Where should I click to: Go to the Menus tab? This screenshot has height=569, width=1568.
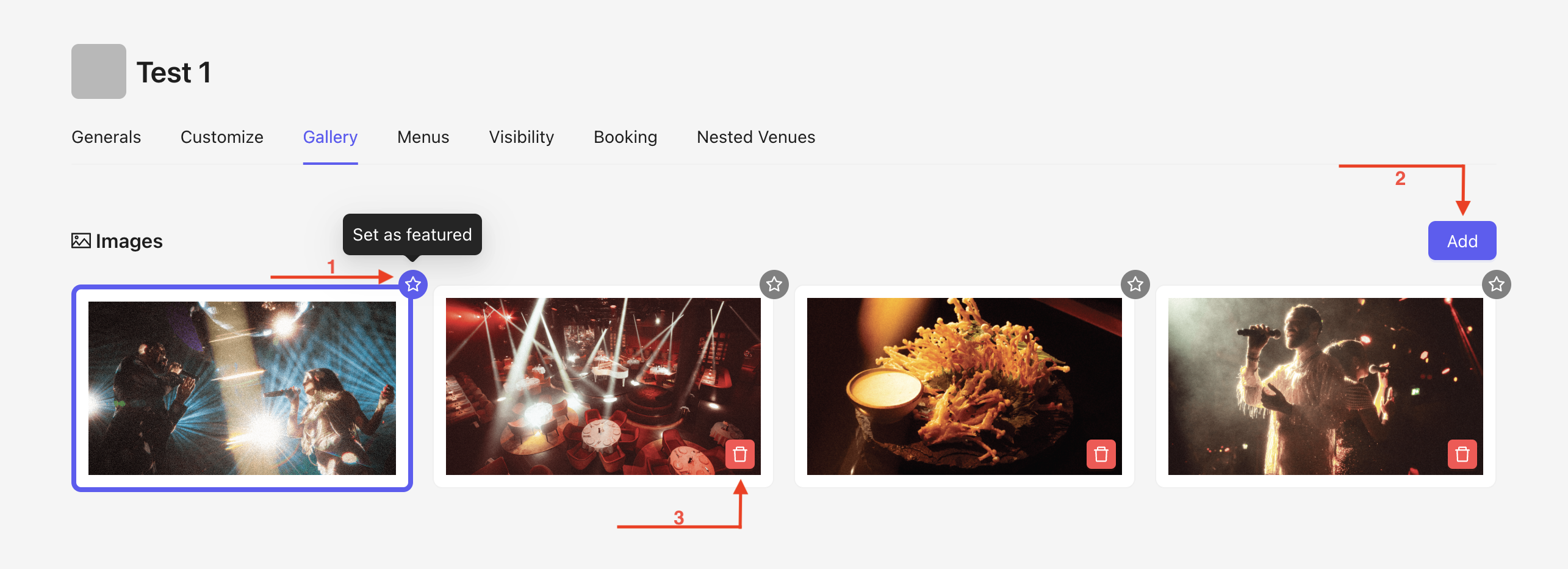[x=423, y=137]
